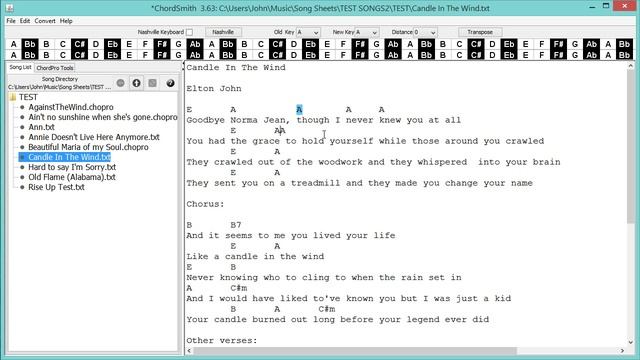640x360 pixels.
Task: Click the greyed round icon beside Song Directory path
Action: [x=120, y=83]
